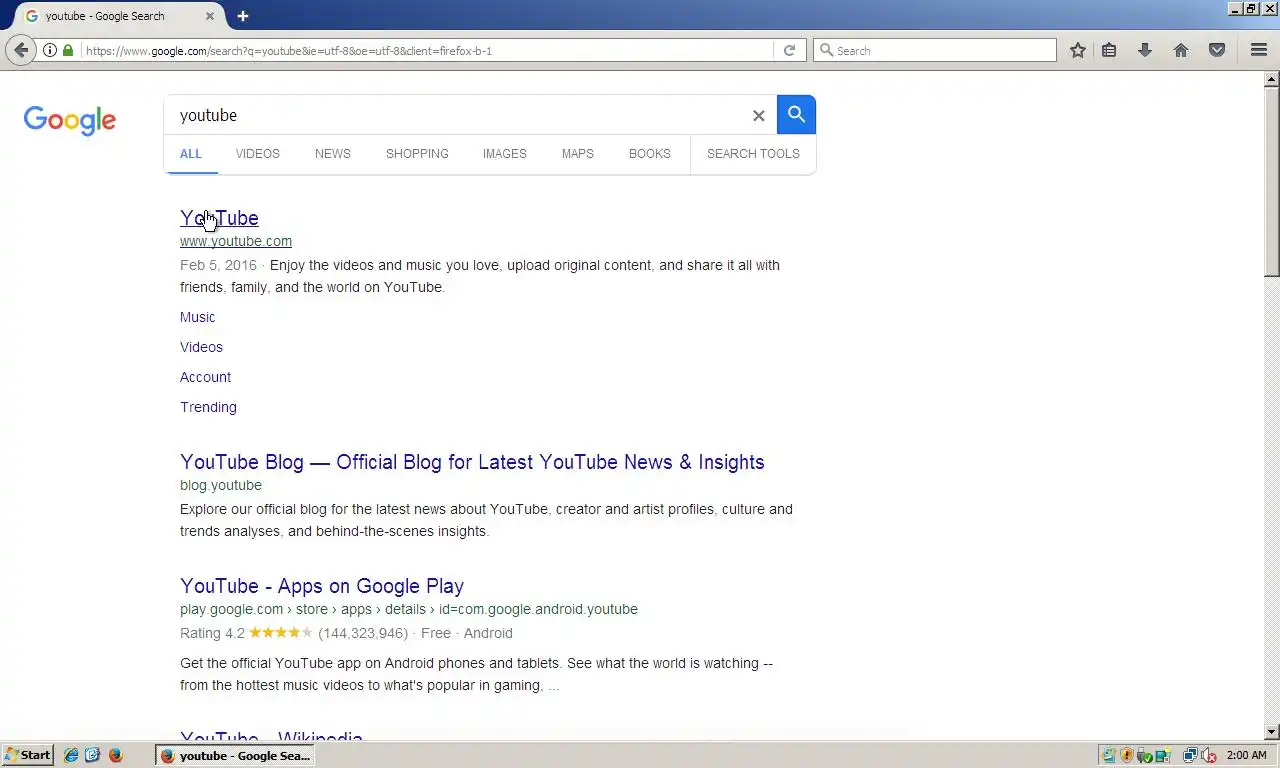Launch Firefox from quick launch bar
The image size is (1280, 768).
115,755
